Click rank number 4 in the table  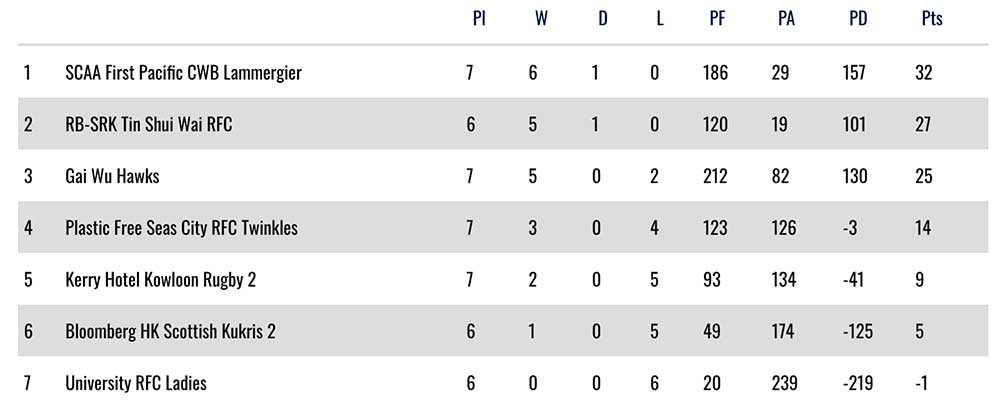coord(28,228)
